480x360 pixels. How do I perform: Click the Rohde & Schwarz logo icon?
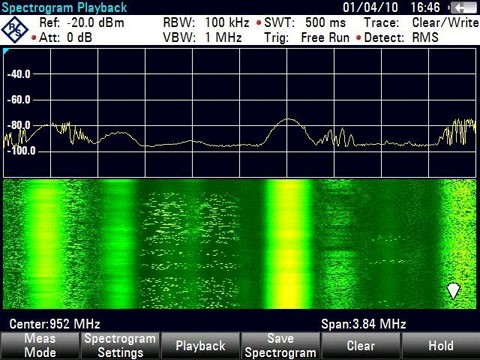15,30
